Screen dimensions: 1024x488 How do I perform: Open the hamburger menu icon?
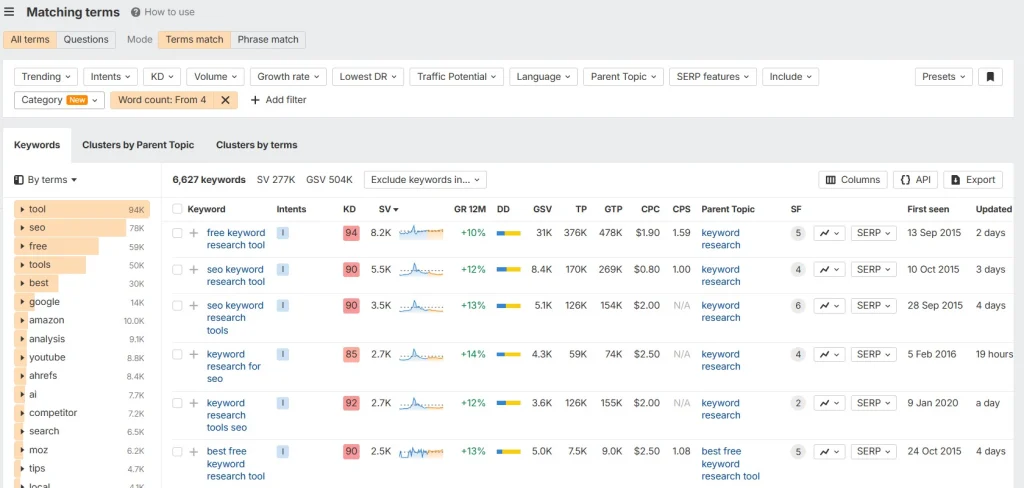point(9,12)
